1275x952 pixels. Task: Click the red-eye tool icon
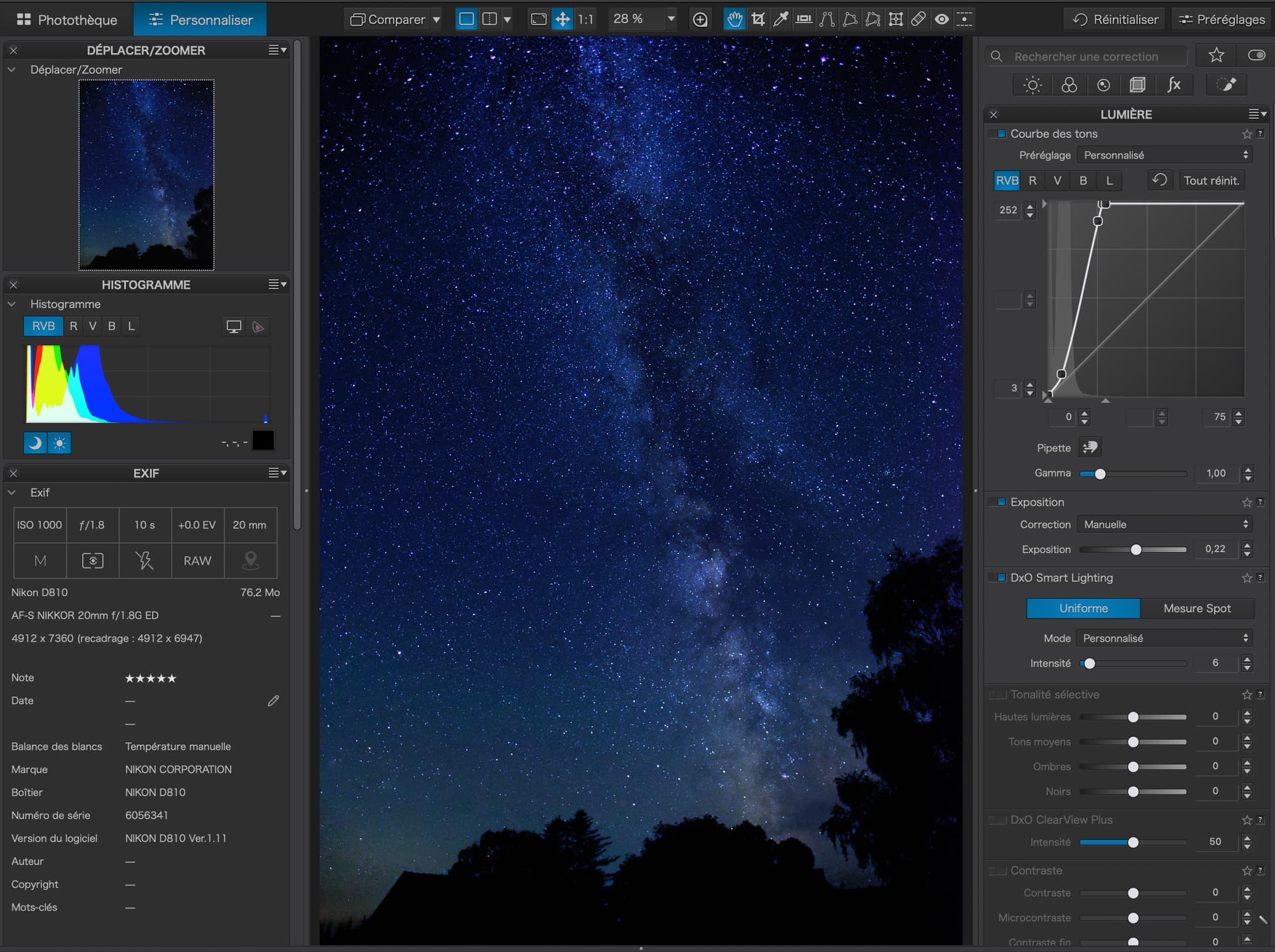[x=942, y=19]
